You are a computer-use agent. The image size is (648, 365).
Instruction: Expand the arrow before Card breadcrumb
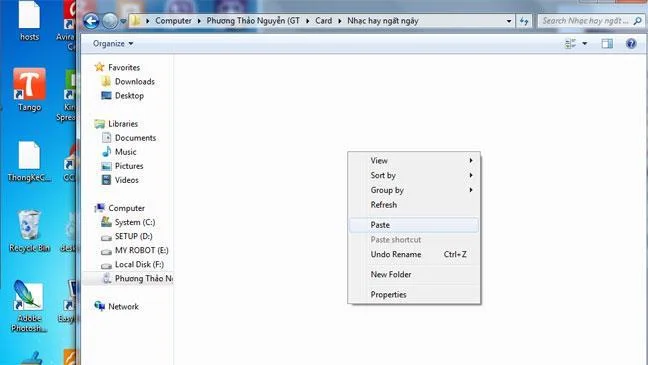point(307,21)
